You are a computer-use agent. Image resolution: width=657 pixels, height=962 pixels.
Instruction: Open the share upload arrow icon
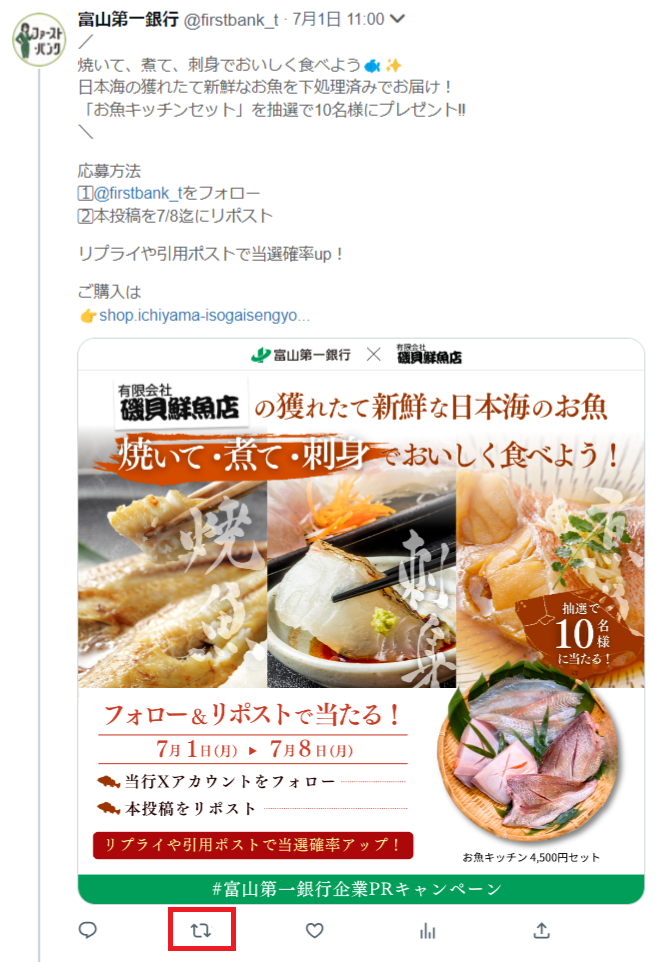(541, 931)
